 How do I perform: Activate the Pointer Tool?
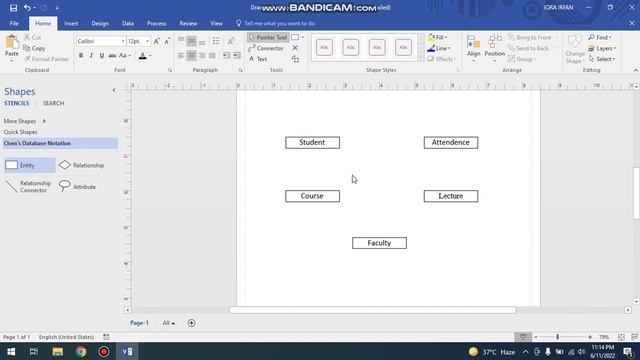pos(268,37)
